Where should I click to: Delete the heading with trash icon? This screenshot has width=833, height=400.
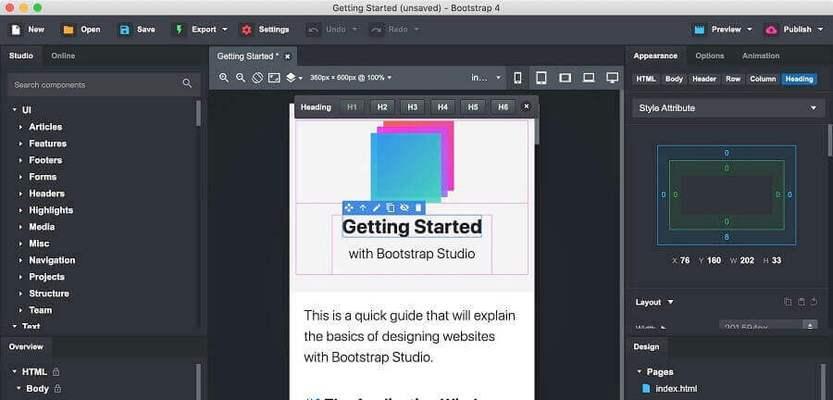pyautogui.click(x=418, y=208)
